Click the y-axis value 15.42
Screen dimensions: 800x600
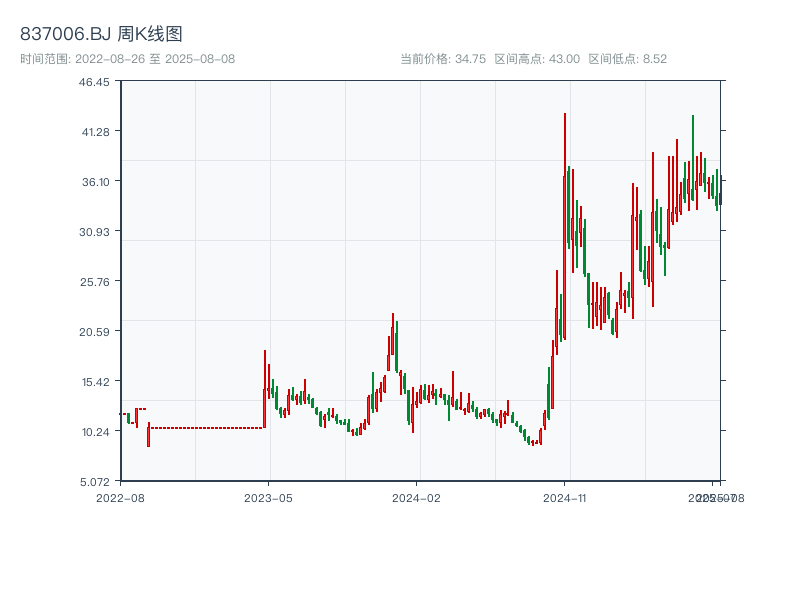click(x=96, y=382)
